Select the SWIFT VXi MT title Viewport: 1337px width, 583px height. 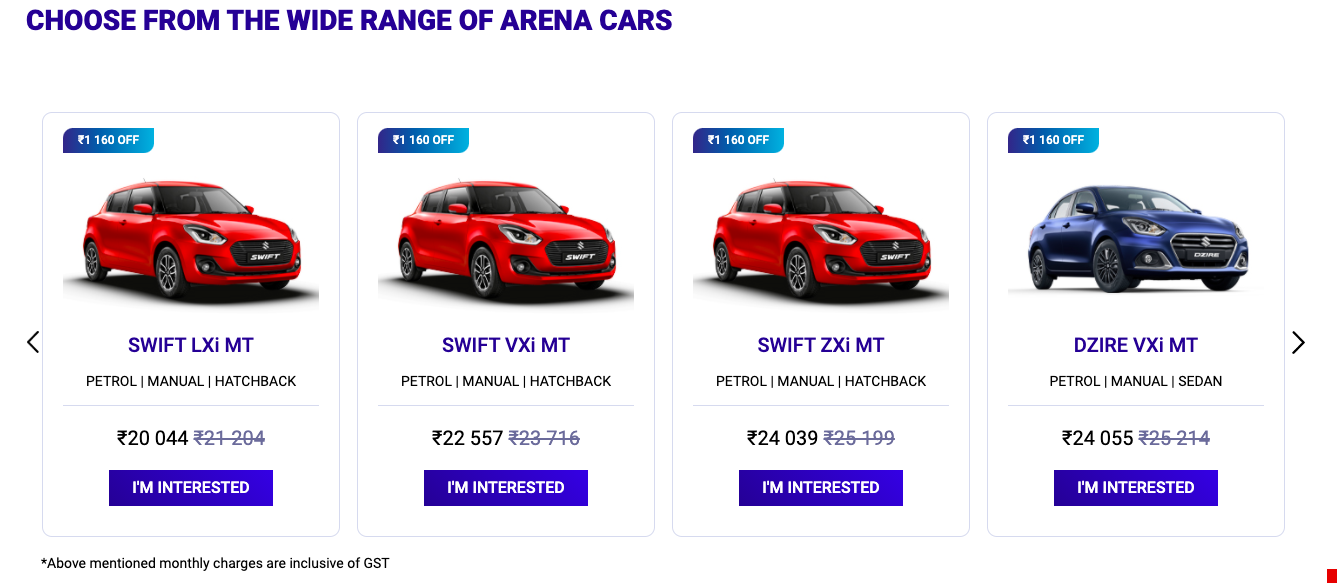point(506,346)
